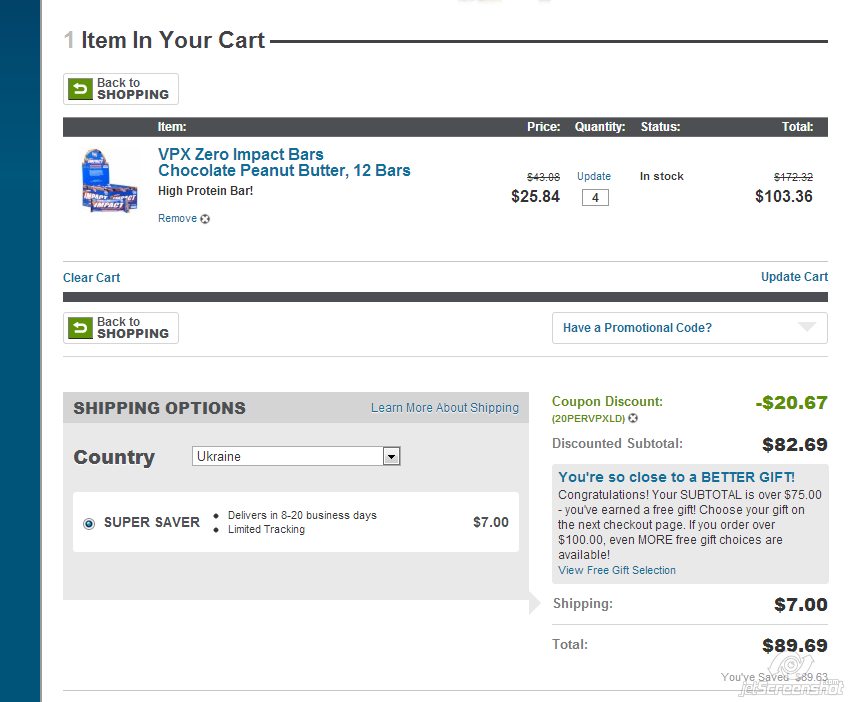Click the VPX Zero Impact Bars product image
The width and height of the screenshot is (849, 702).
tap(109, 179)
